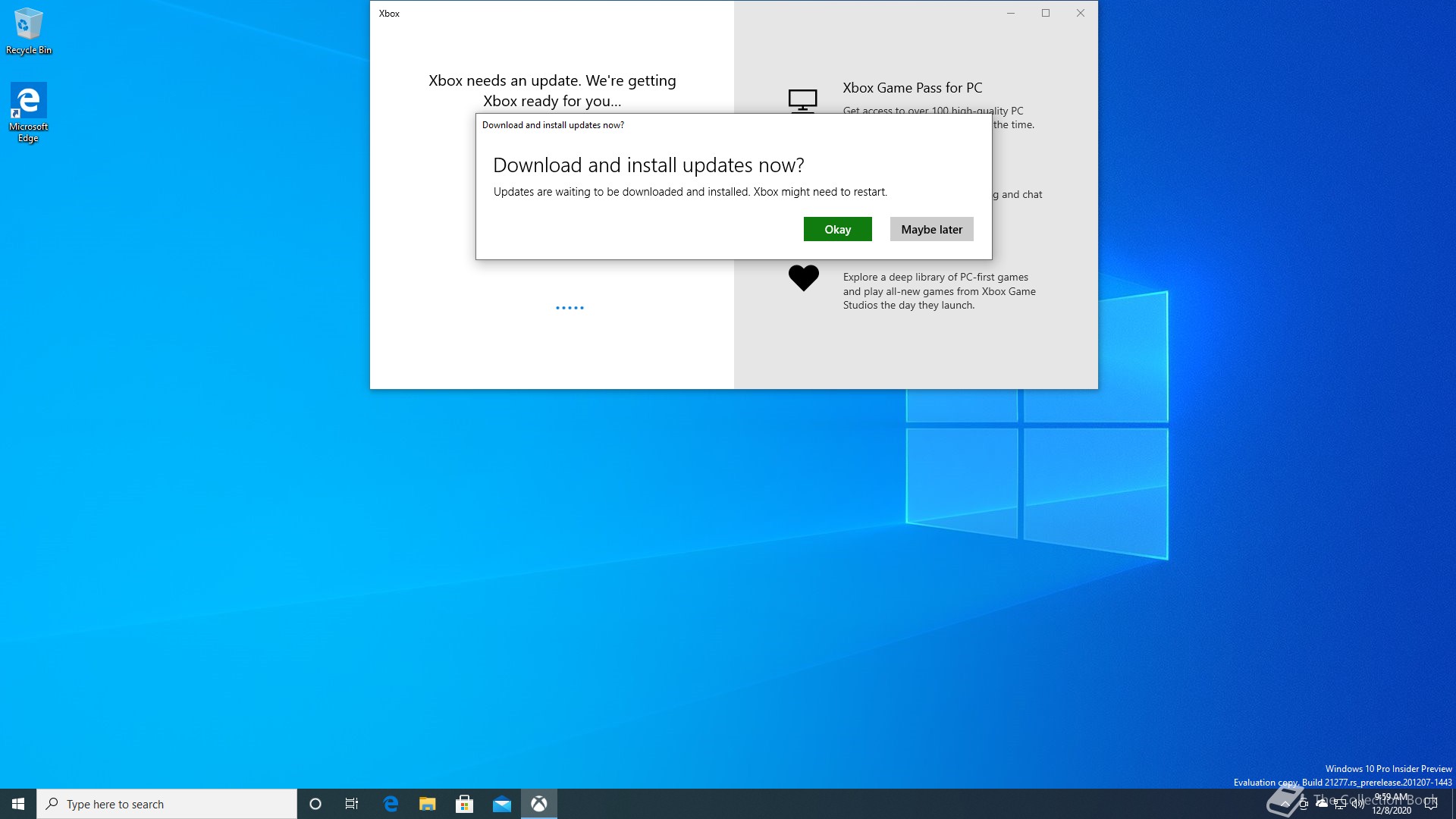Open the OneDrive cloud tray icon
This screenshot has width=1456, height=819.
[1322, 804]
